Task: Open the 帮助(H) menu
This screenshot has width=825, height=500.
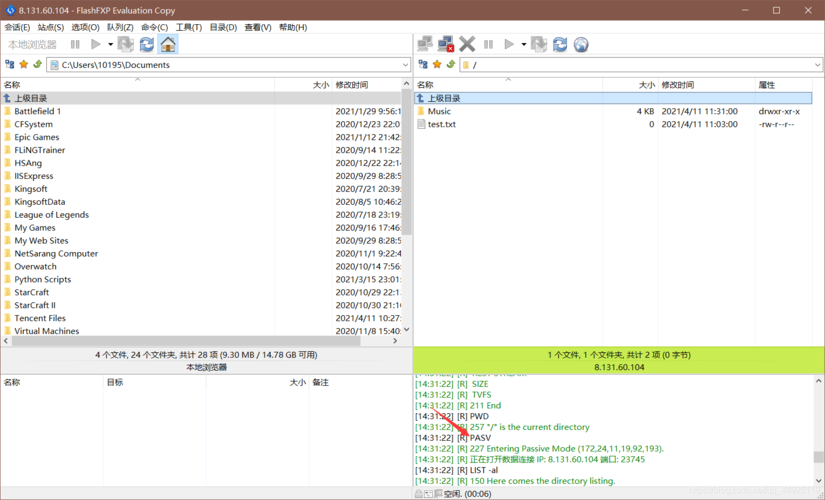Action: [x=293, y=27]
